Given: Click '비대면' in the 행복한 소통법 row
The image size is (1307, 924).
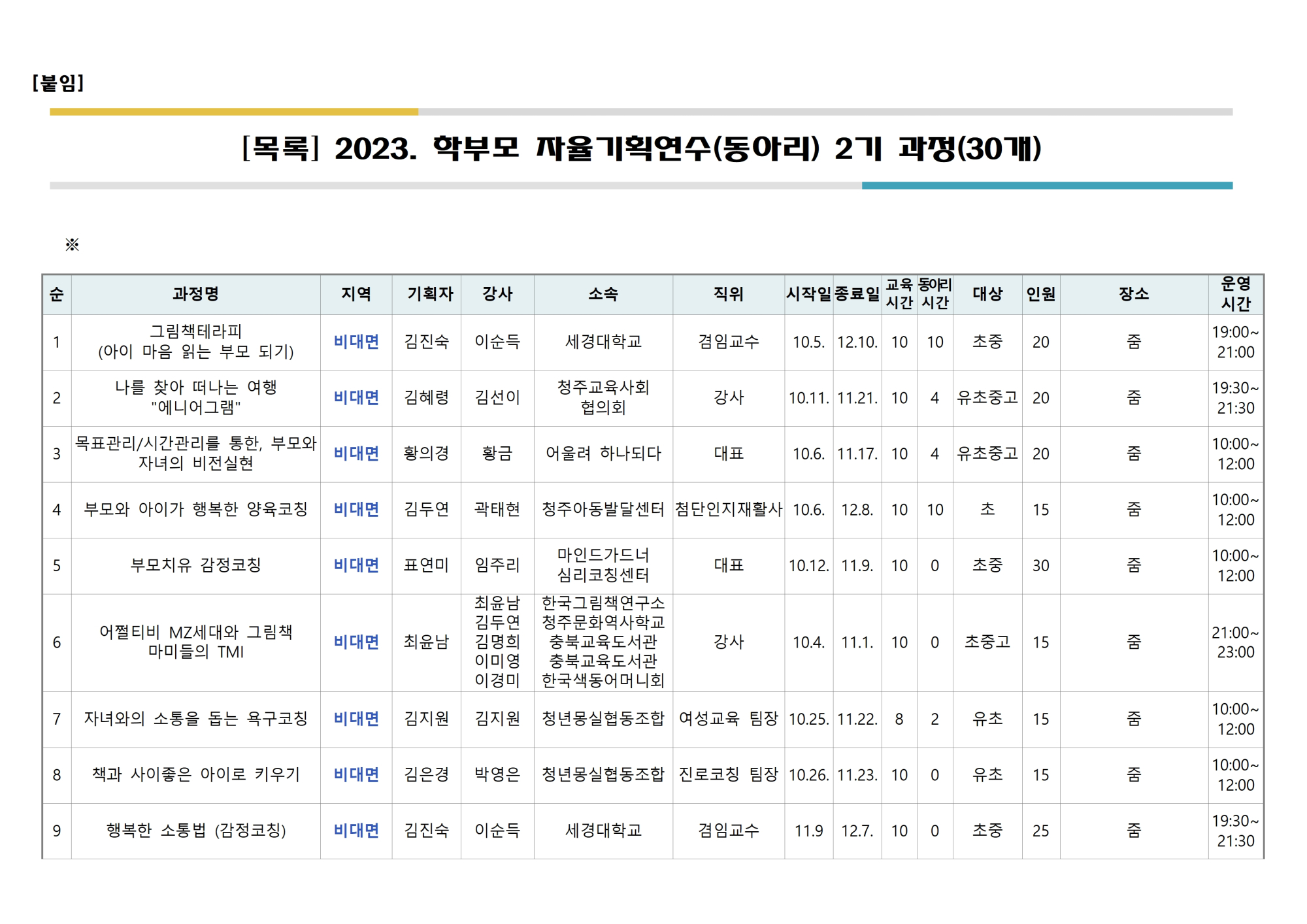Looking at the screenshot, I should pos(356,831).
